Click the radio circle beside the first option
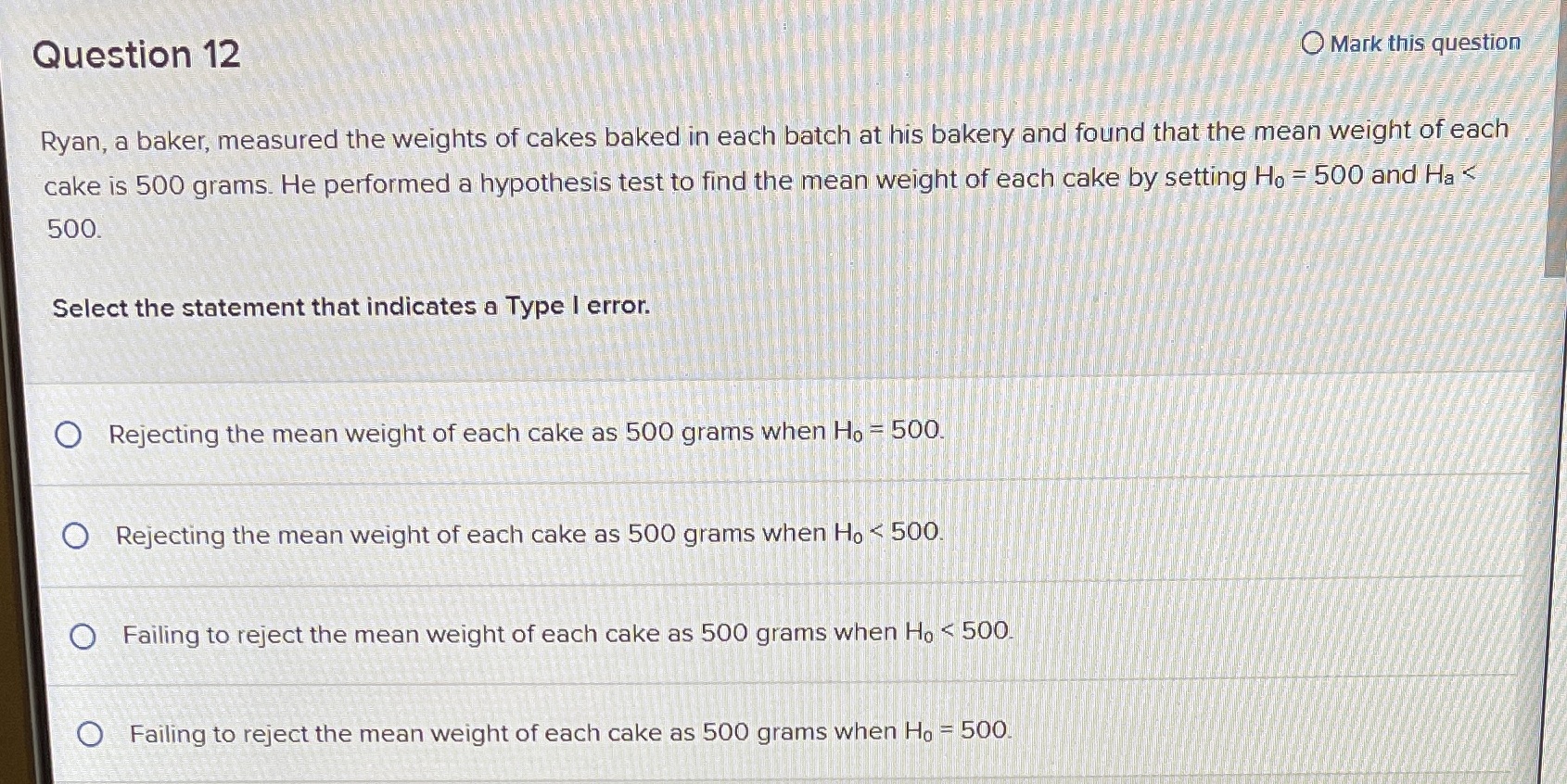The width and height of the screenshot is (1567, 784). (x=70, y=434)
